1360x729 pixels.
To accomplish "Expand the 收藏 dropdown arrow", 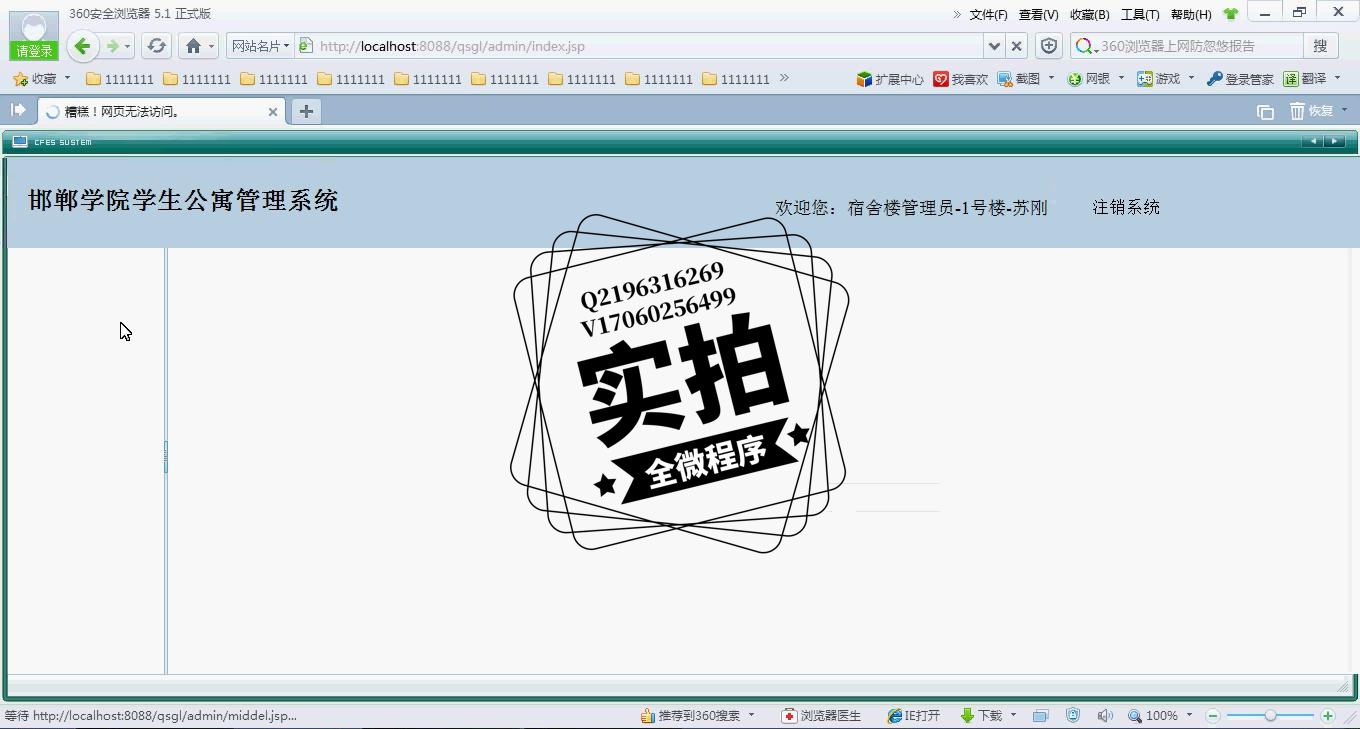I will click(x=67, y=78).
